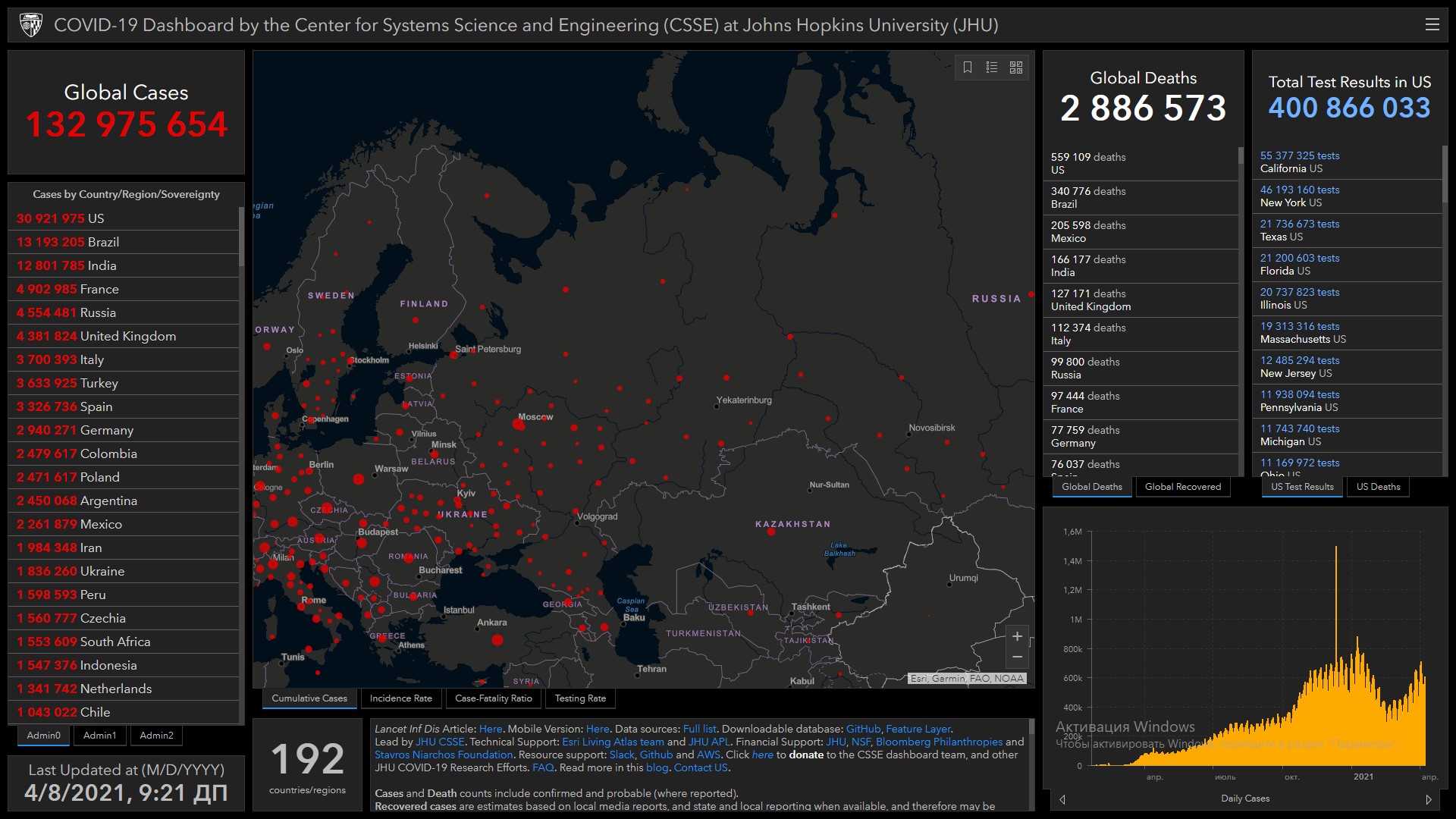This screenshot has height=819, width=1456.
Task: Click the bookmarks icon on the map
Action: (x=968, y=67)
